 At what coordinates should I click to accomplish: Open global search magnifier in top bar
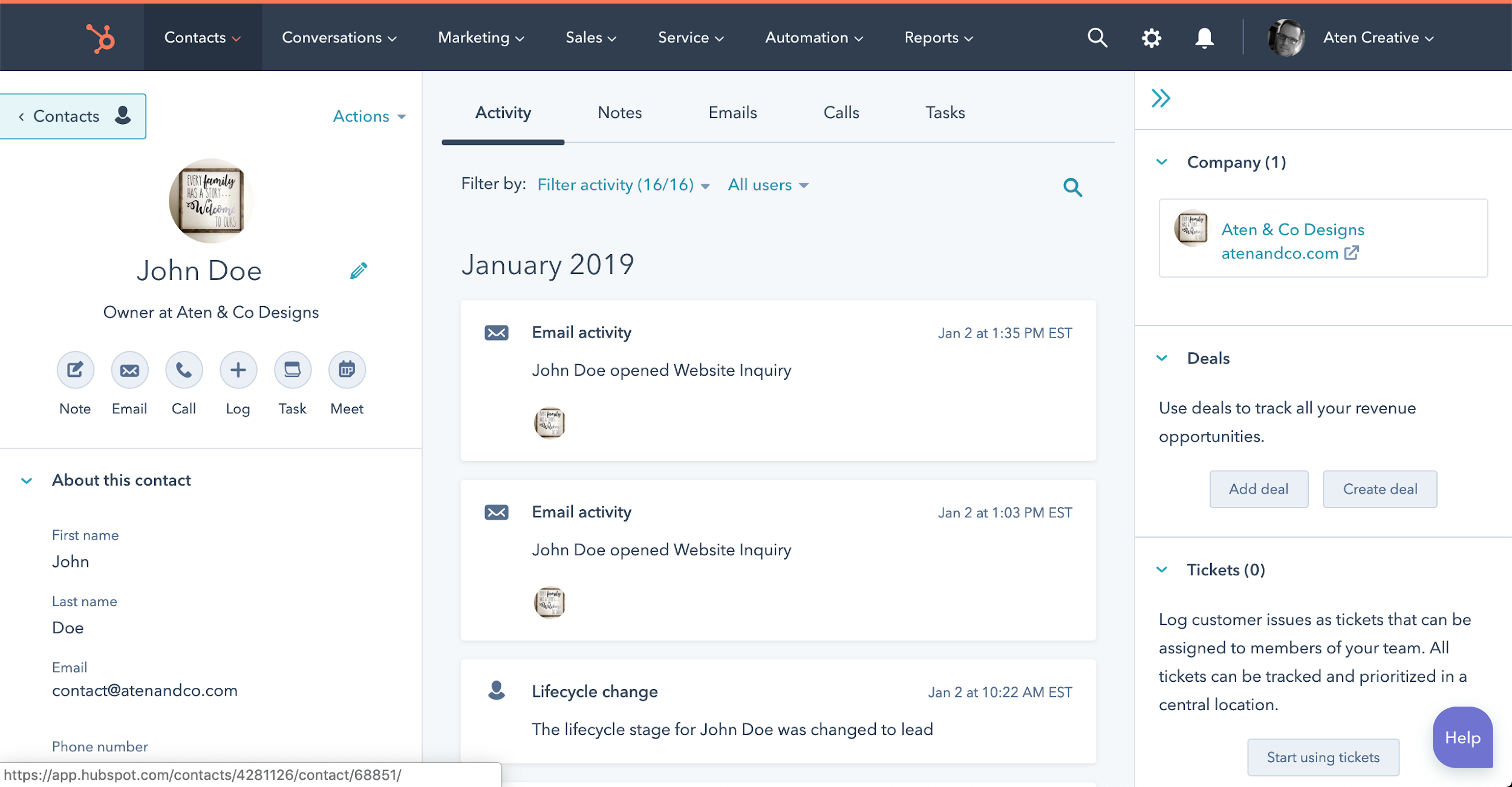[1097, 38]
